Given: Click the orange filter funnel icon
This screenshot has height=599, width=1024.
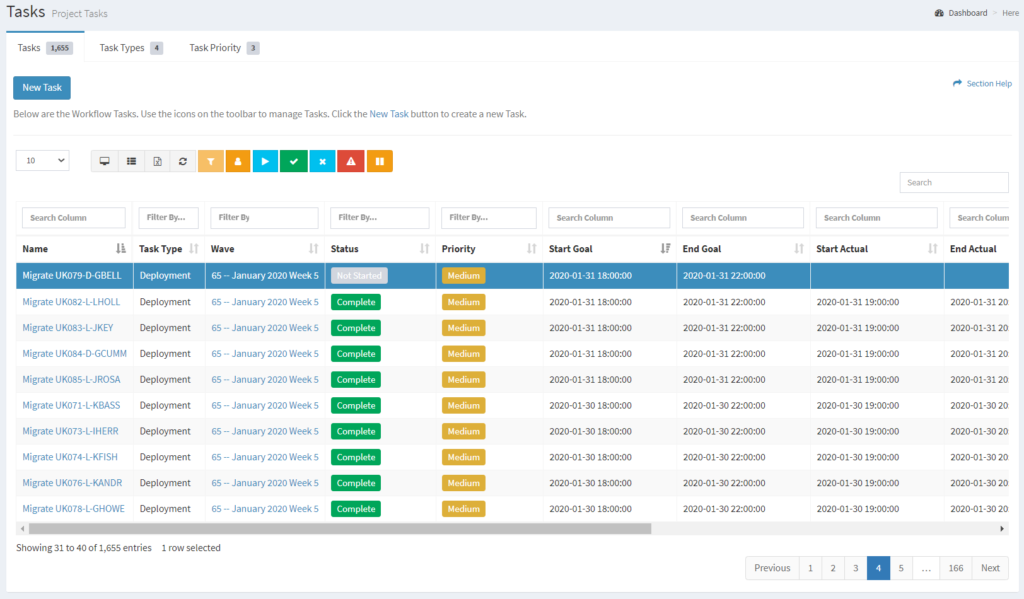Looking at the screenshot, I should [x=213, y=160].
